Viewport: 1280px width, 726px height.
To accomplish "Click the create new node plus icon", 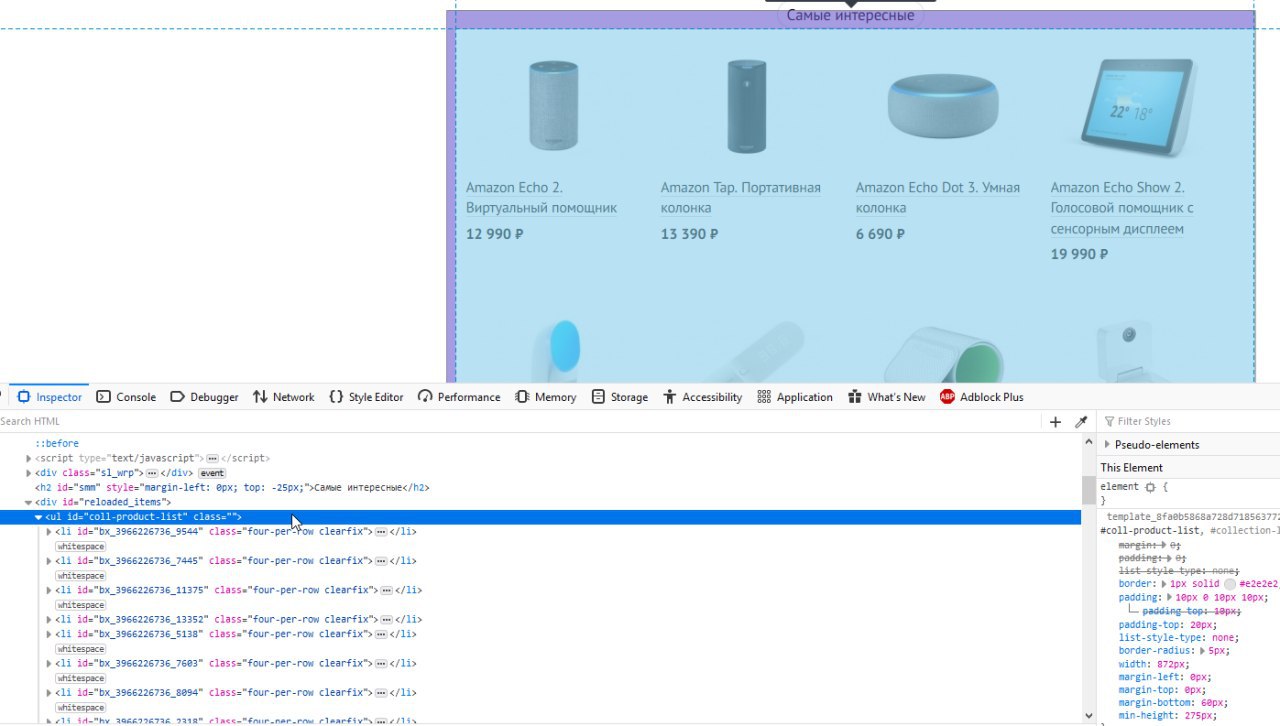I will tap(1055, 422).
